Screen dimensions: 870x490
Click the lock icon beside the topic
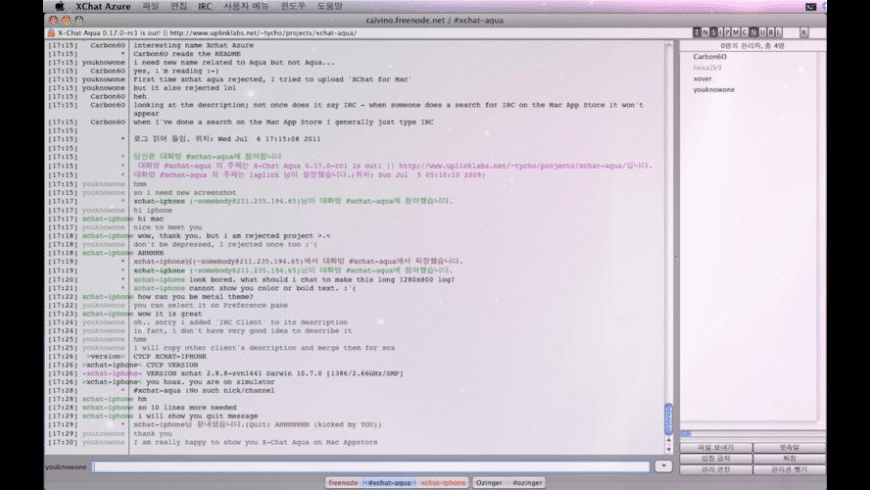pyautogui.click(x=51, y=33)
